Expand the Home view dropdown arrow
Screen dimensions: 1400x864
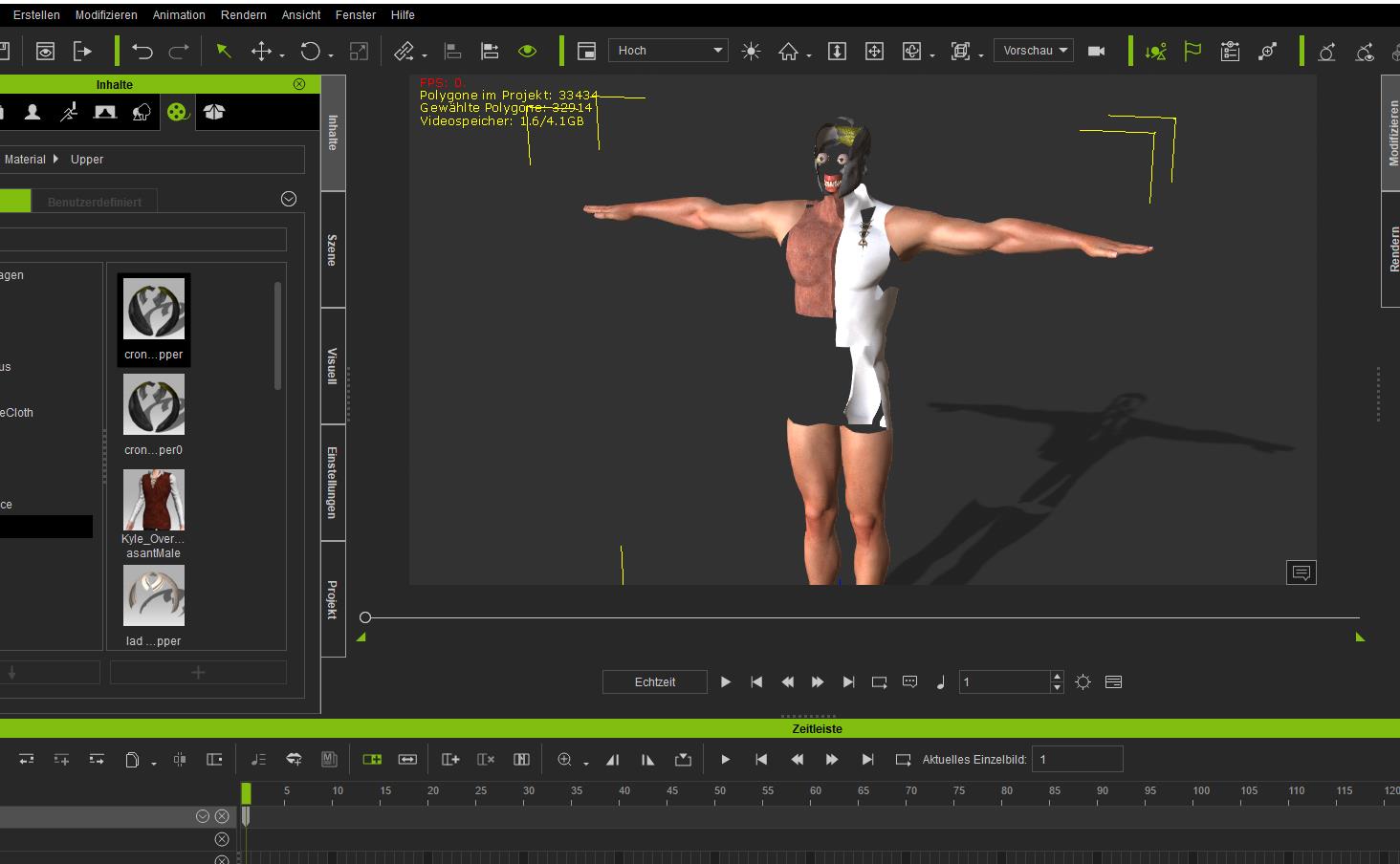pyautogui.click(x=809, y=55)
